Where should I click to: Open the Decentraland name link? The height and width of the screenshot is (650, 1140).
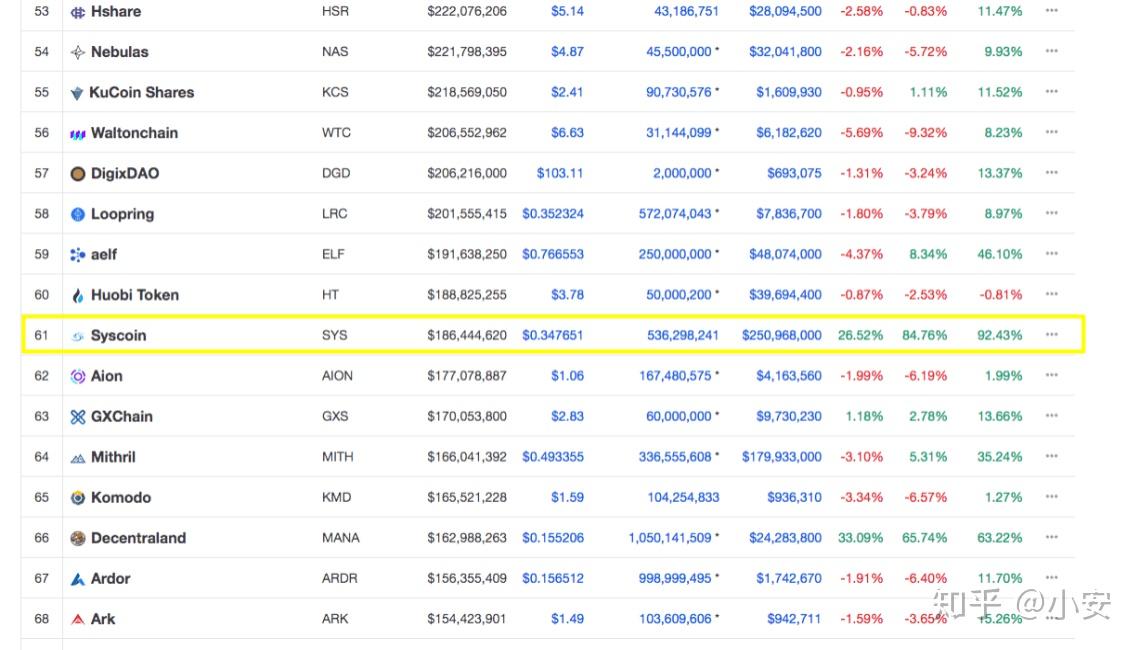[138, 538]
